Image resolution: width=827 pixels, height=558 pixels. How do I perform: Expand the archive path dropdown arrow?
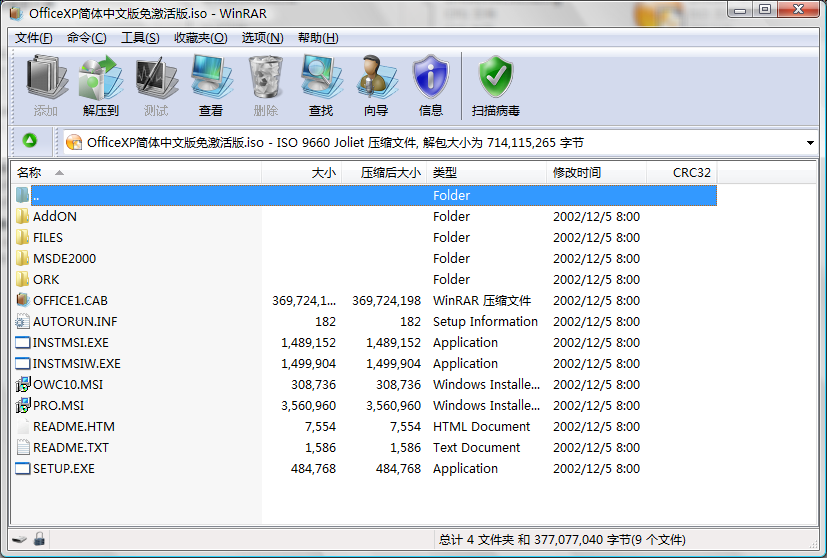click(810, 142)
